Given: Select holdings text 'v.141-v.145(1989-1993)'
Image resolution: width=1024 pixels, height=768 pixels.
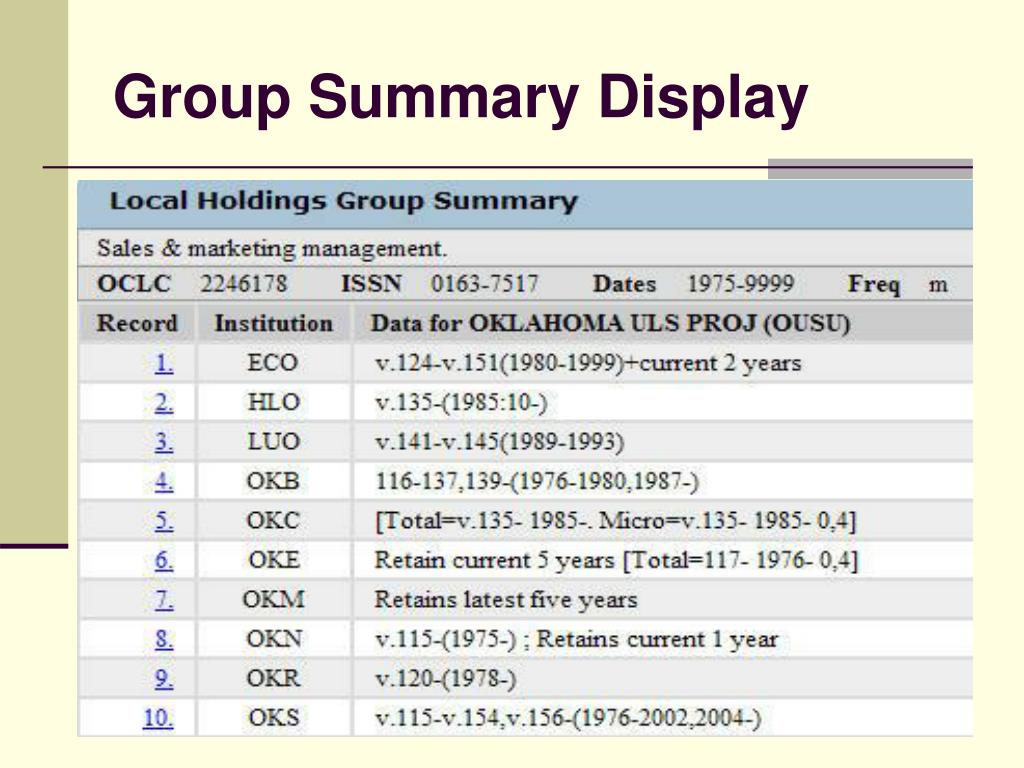Looking at the screenshot, I should pos(499,442).
